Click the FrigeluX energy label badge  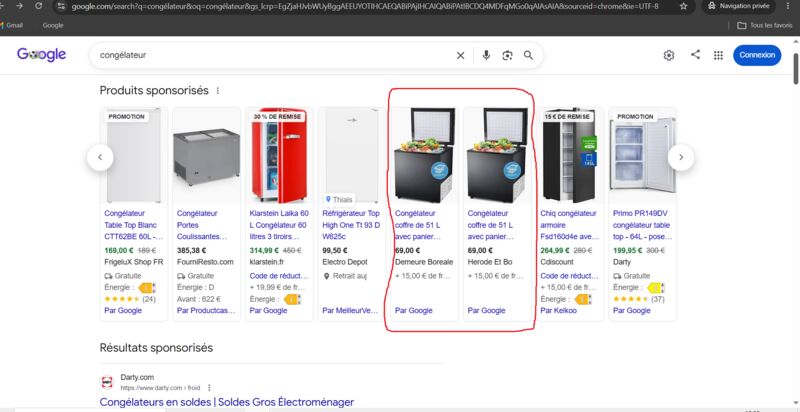[147, 288]
